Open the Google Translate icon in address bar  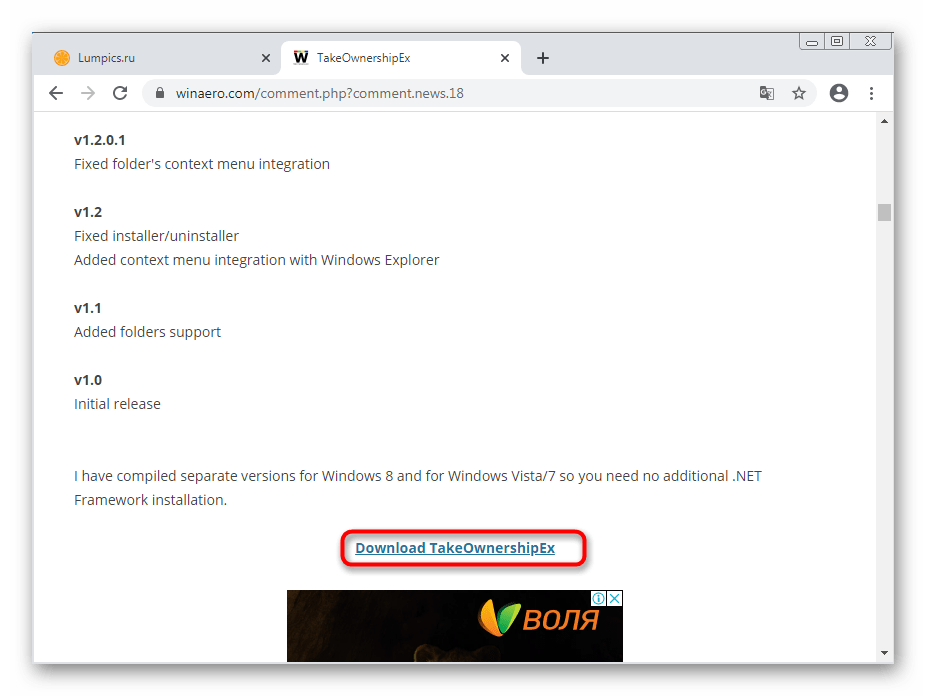click(x=767, y=93)
